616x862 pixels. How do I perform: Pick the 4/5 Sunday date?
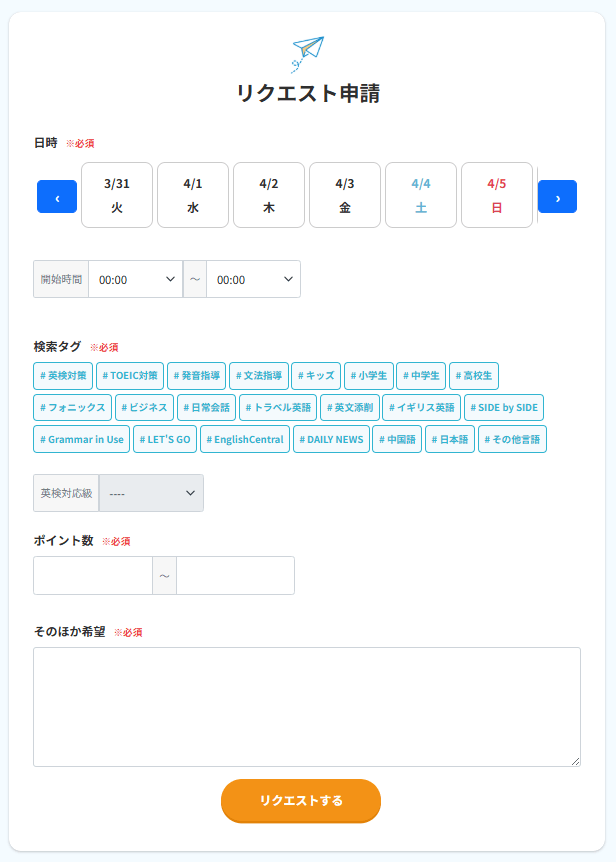coord(497,195)
